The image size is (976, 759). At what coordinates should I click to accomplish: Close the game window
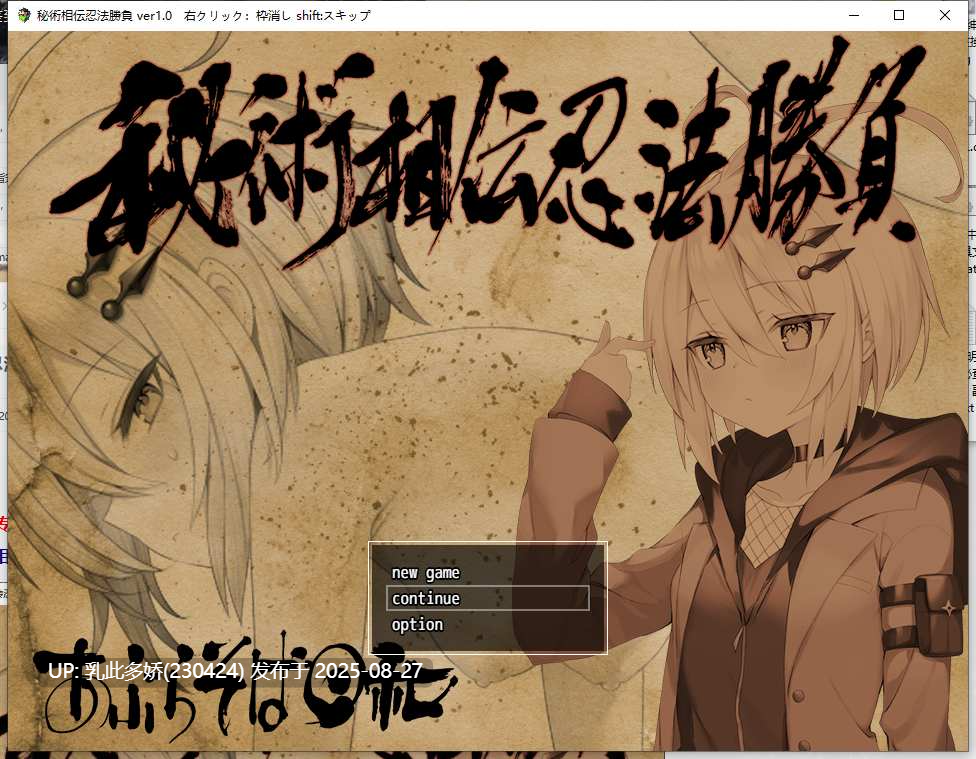(x=945, y=16)
